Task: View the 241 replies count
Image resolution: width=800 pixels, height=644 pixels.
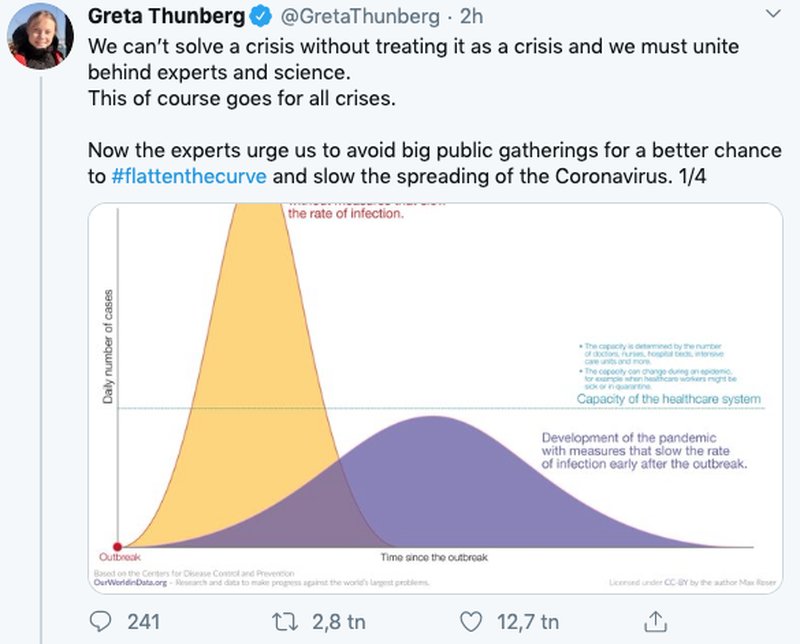Action: (x=143, y=622)
